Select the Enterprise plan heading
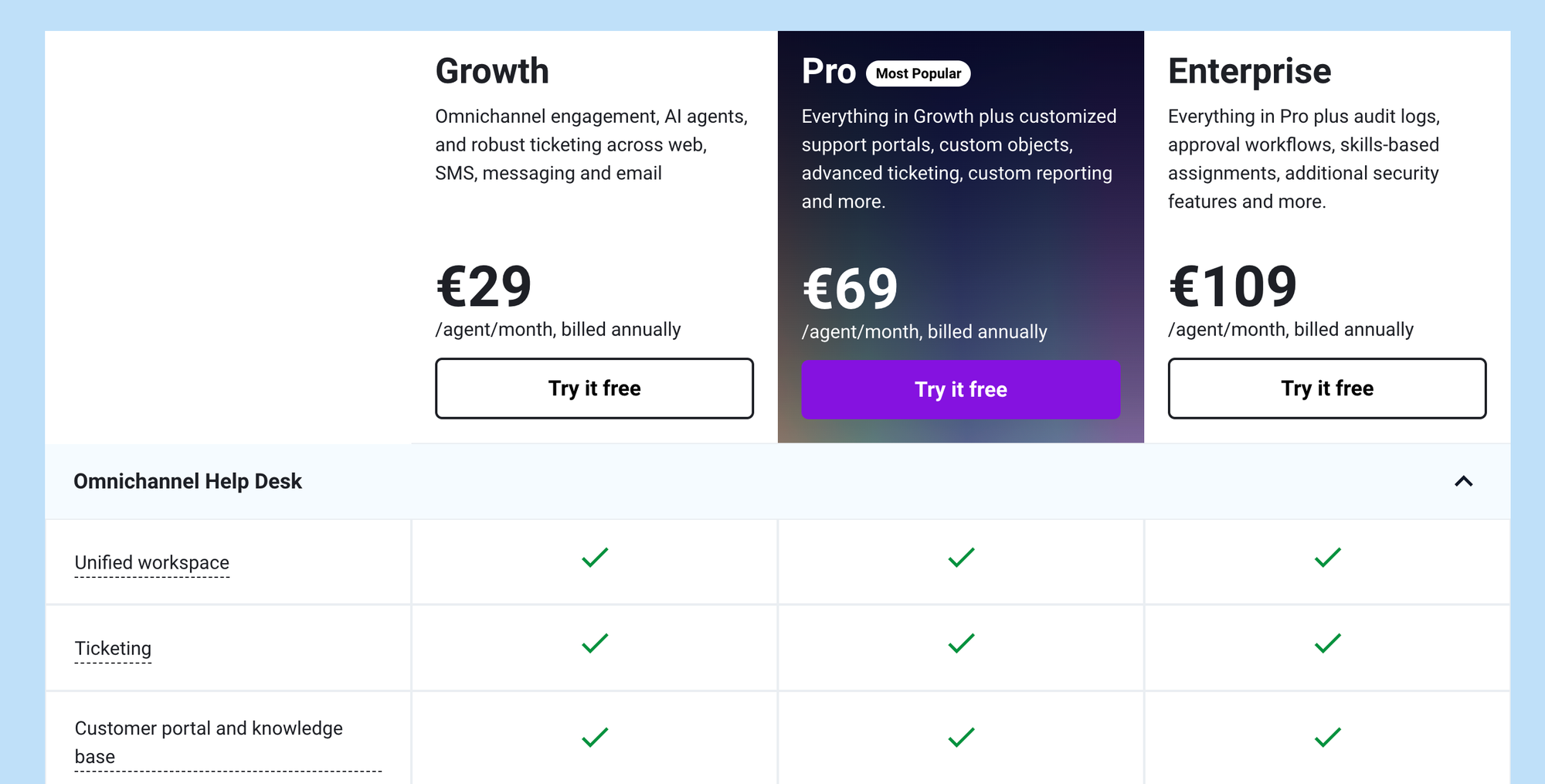This screenshot has height=784, width=1545. 1249,70
